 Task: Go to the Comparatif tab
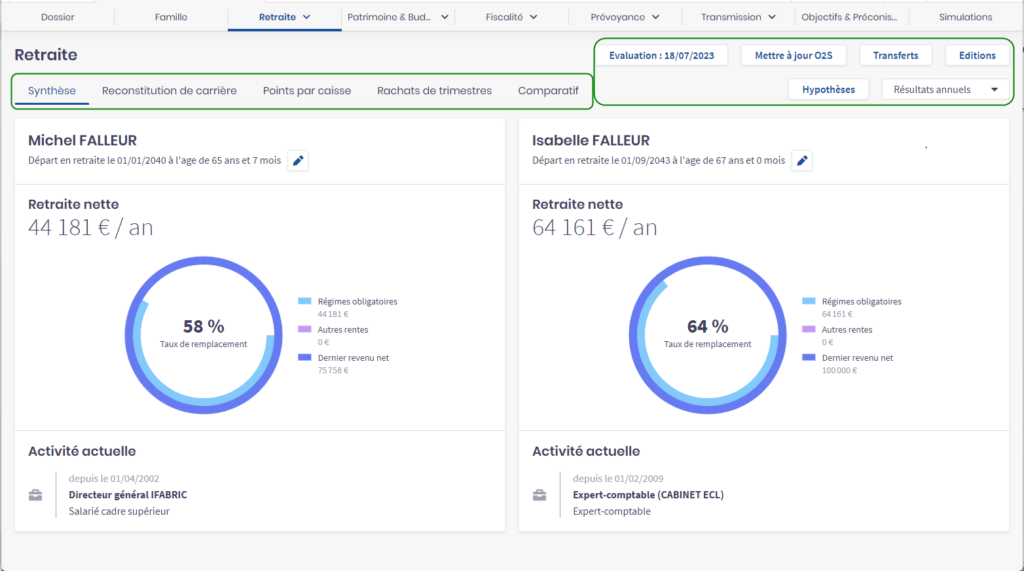click(548, 90)
